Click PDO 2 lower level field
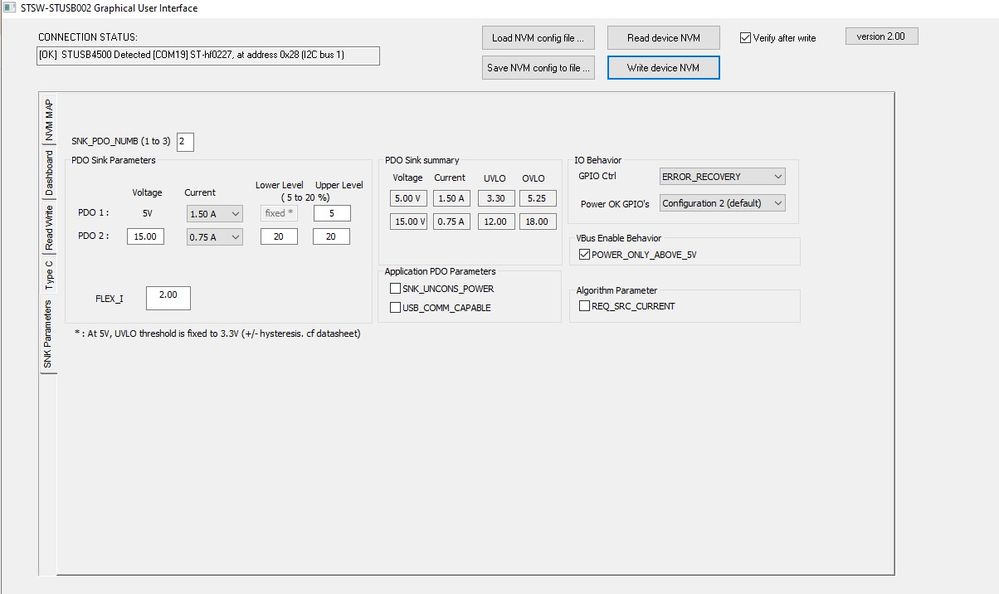 [278, 236]
